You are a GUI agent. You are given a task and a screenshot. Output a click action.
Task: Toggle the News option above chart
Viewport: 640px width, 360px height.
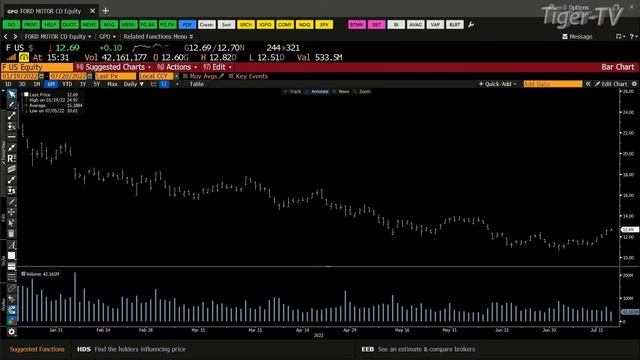click(341, 92)
